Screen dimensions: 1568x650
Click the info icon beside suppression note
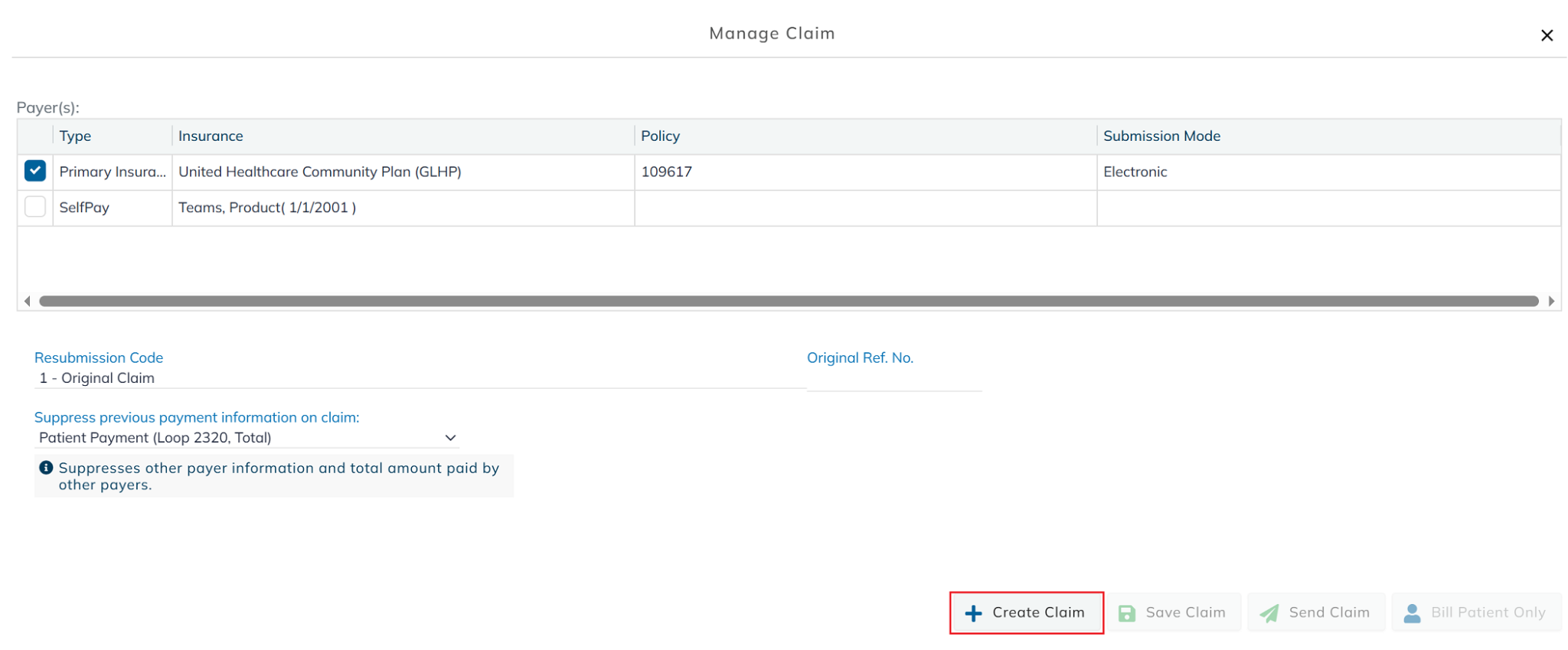(x=46, y=468)
